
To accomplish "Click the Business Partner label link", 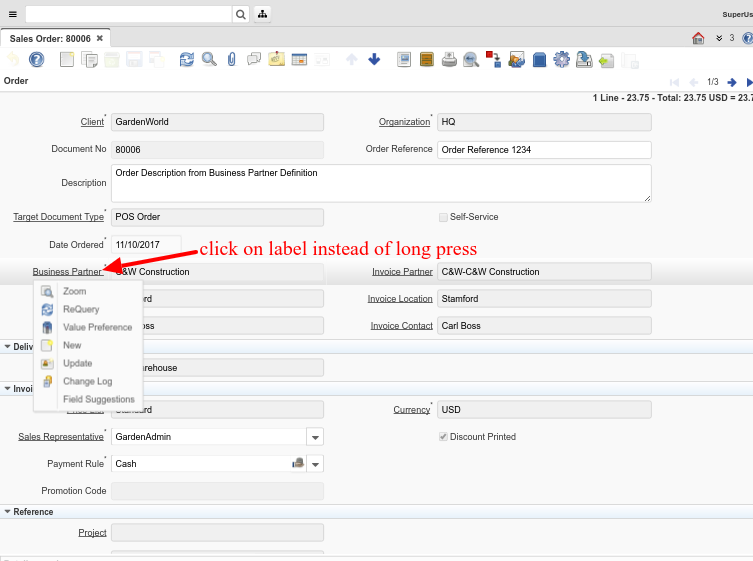I will click(x=67, y=272).
